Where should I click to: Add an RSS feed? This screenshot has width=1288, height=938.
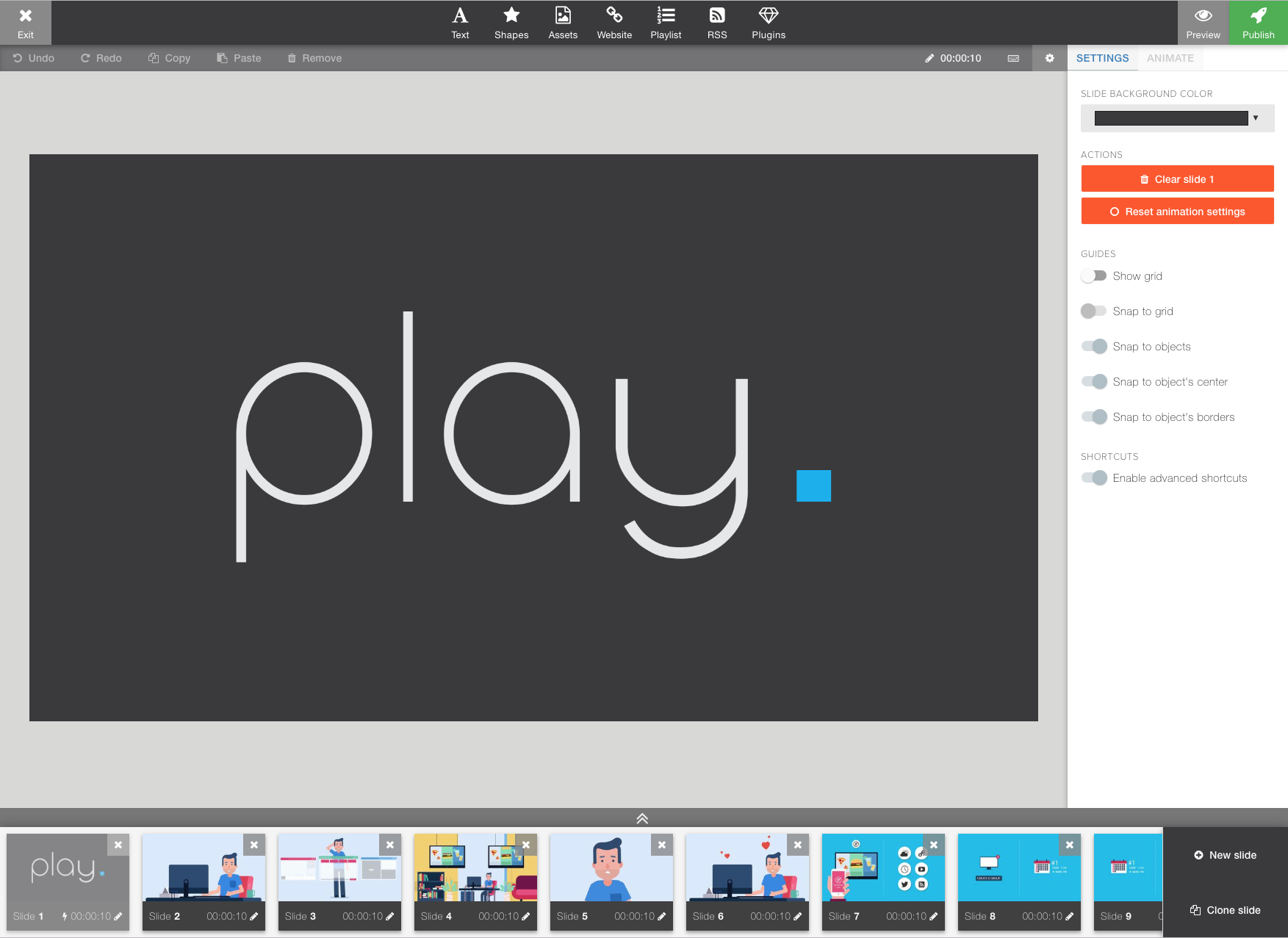click(x=716, y=22)
